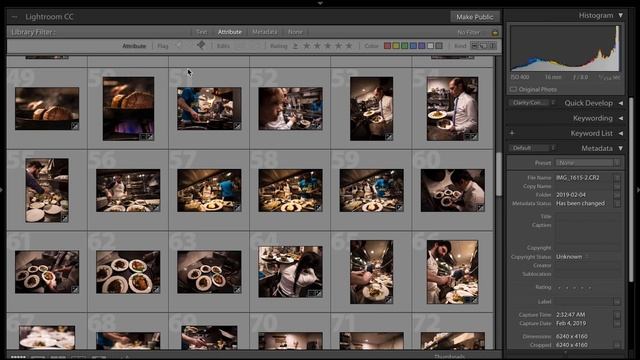
Task: Filter by rejected flag diamond icon
Action: (201, 45)
